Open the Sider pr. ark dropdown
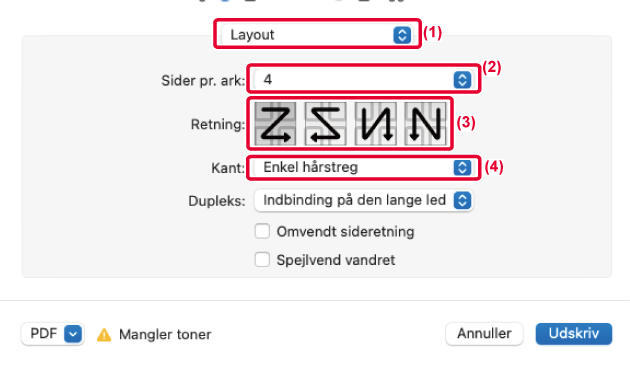630x365 pixels. tap(364, 80)
